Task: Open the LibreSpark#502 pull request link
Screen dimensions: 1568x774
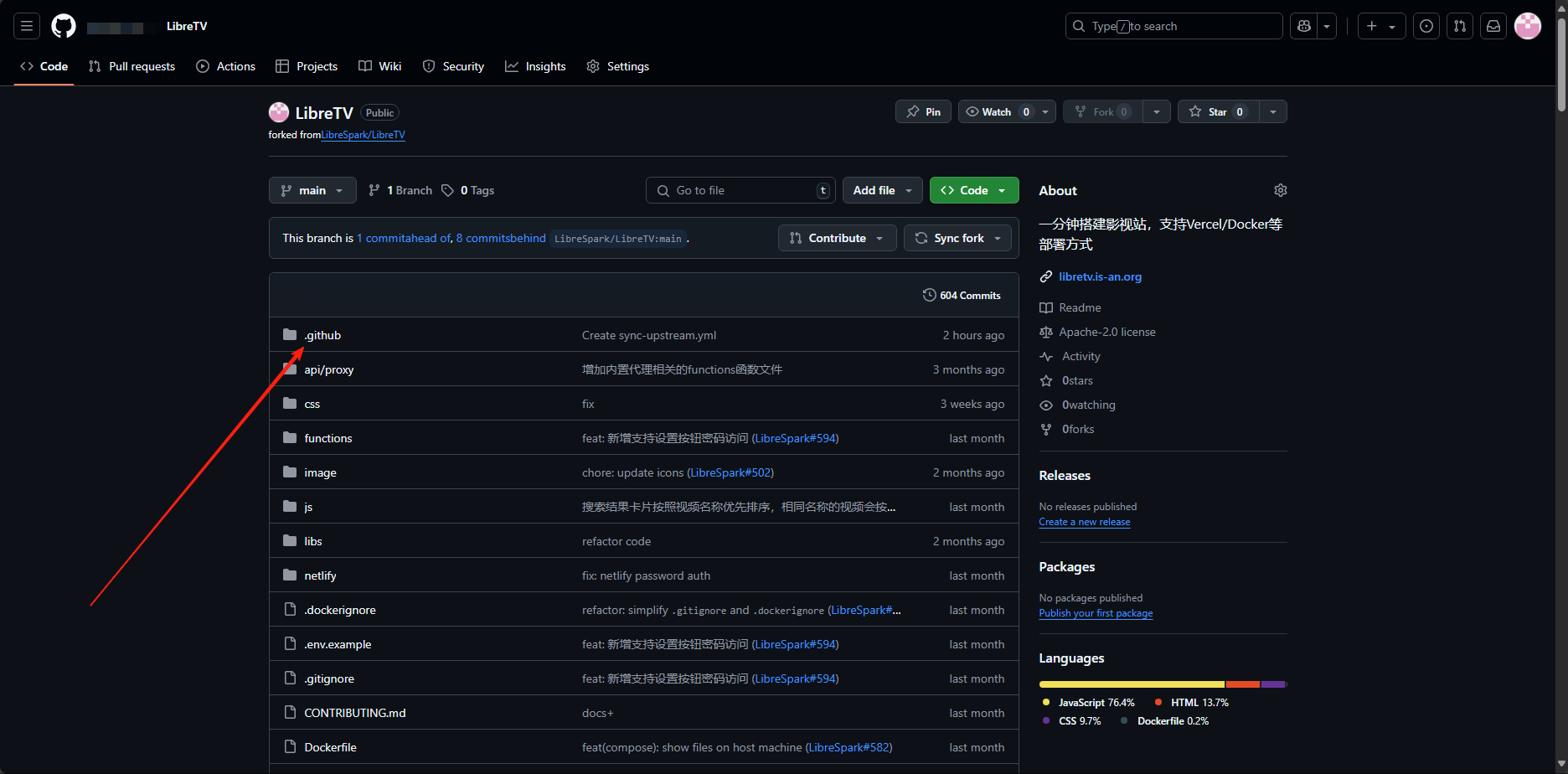Action: click(730, 472)
